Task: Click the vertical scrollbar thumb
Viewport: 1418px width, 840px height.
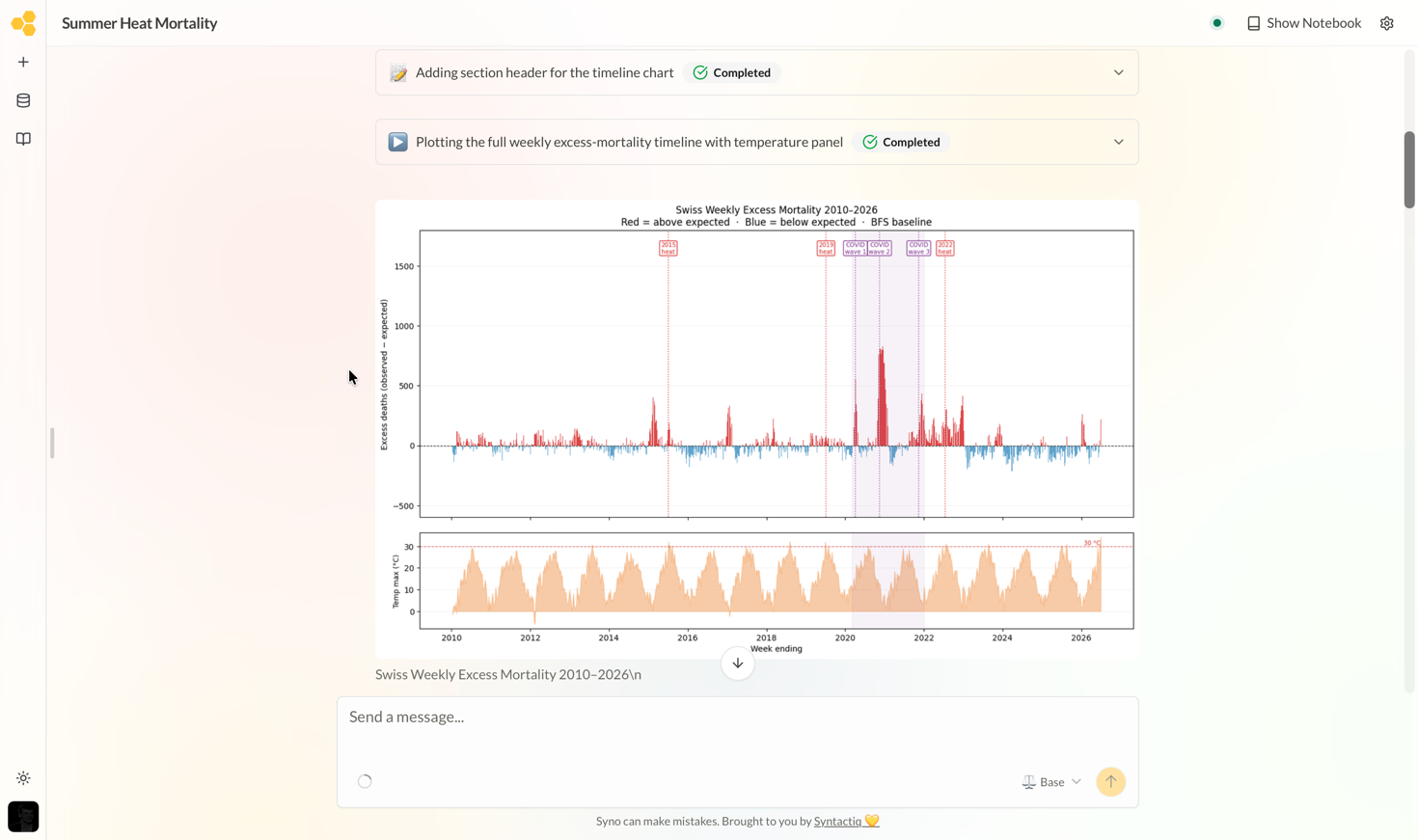Action: tap(1409, 169)
